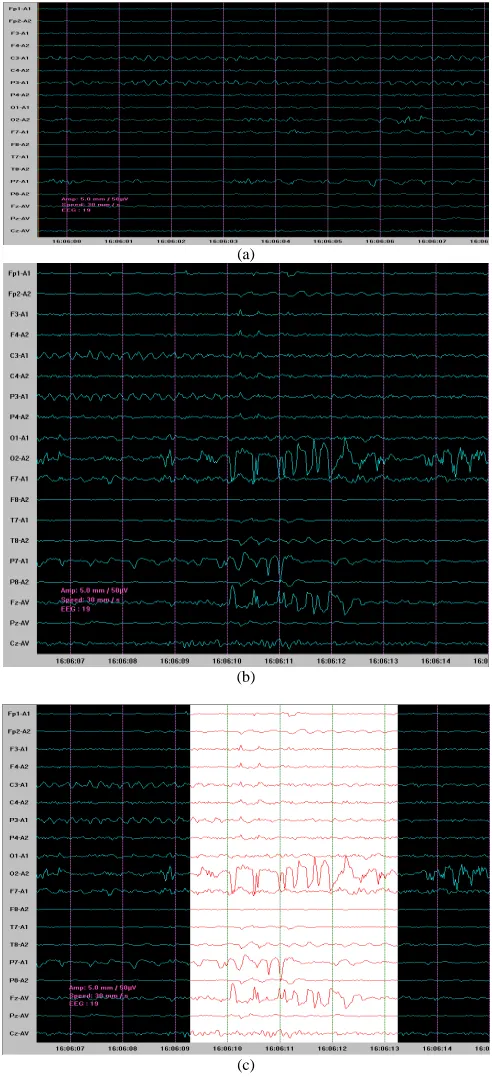Click the F3-A1 channel label in panel (b)

(x=19, y=315)
